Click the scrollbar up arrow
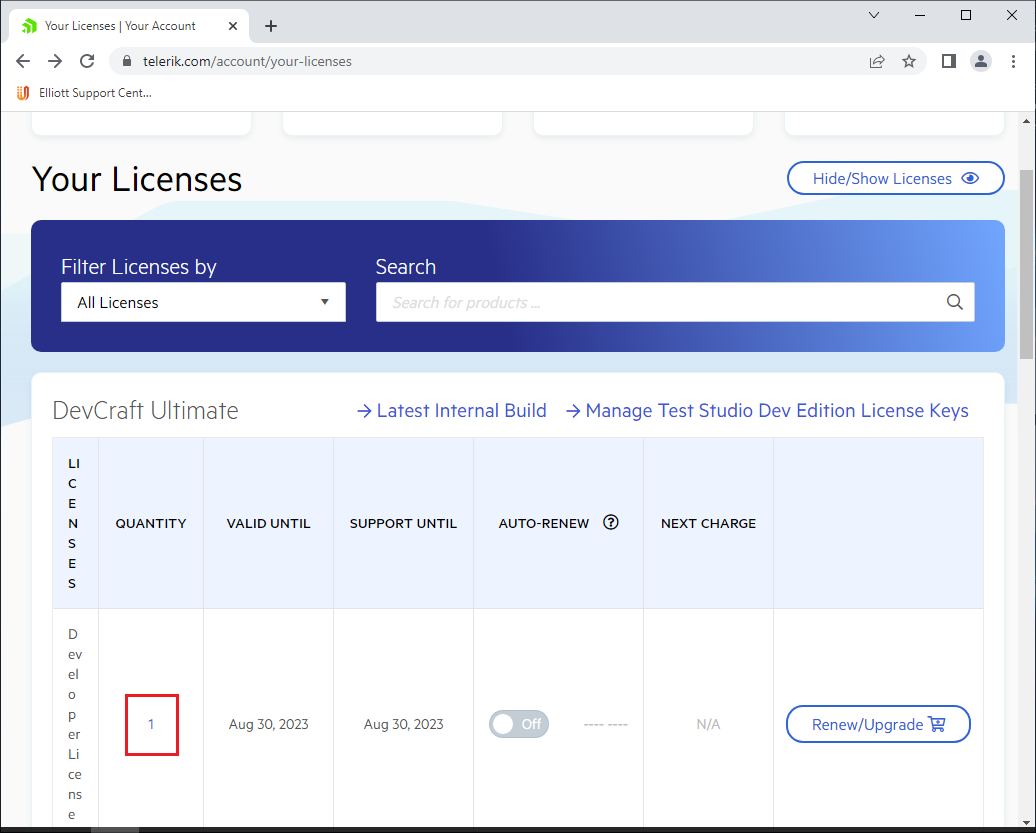 click(1026, 122)
